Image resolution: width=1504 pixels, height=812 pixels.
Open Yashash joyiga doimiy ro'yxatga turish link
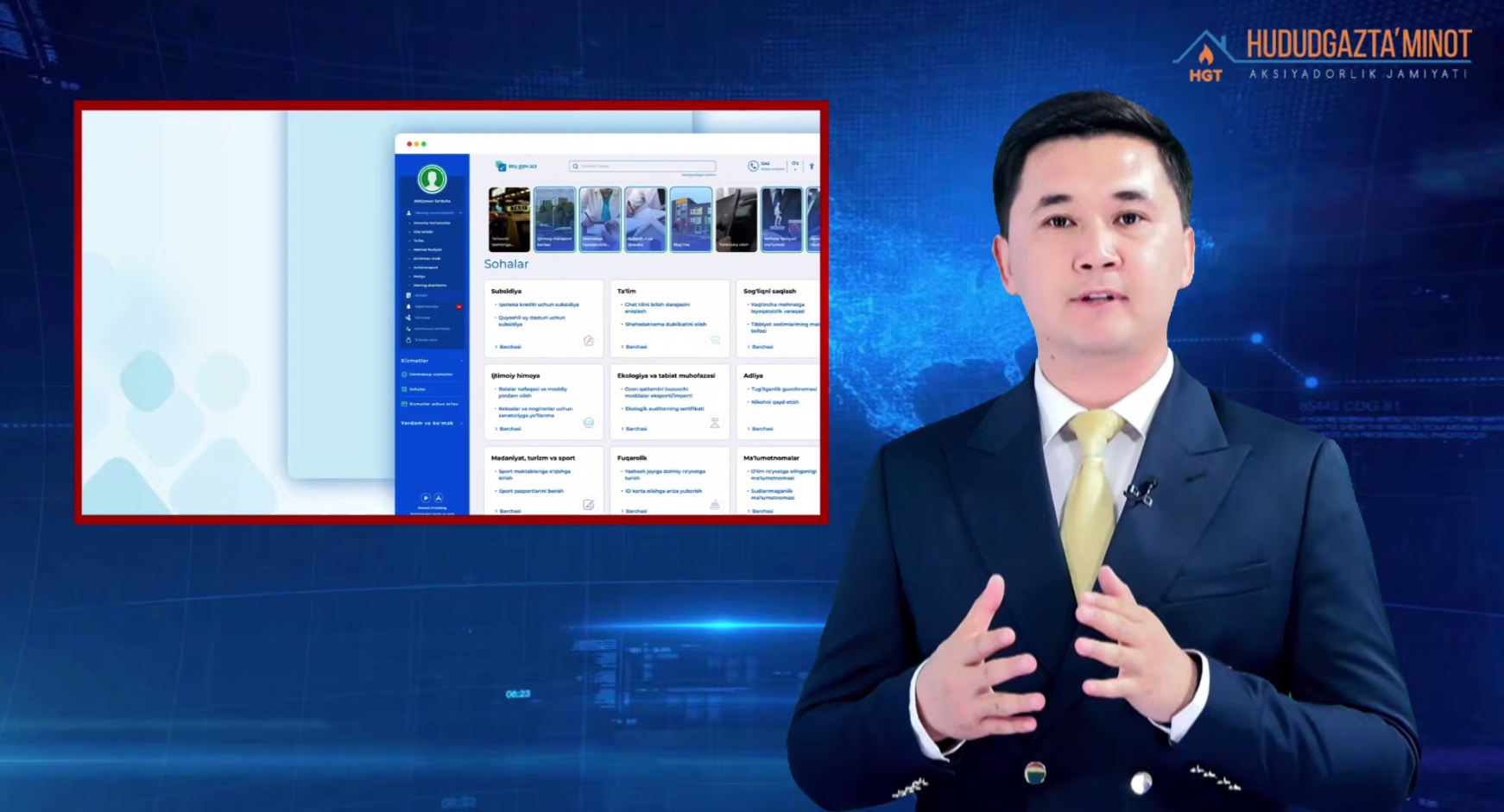coord(665,475)
